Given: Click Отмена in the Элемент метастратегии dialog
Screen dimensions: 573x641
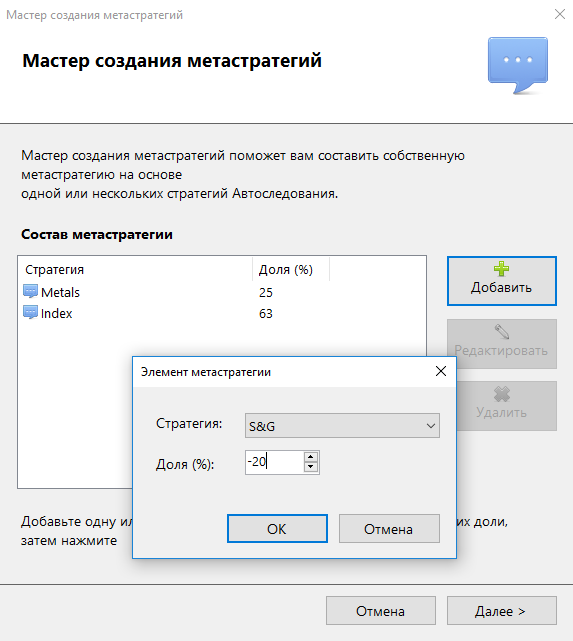Looking at the screenshot, I should click(389, 529).
